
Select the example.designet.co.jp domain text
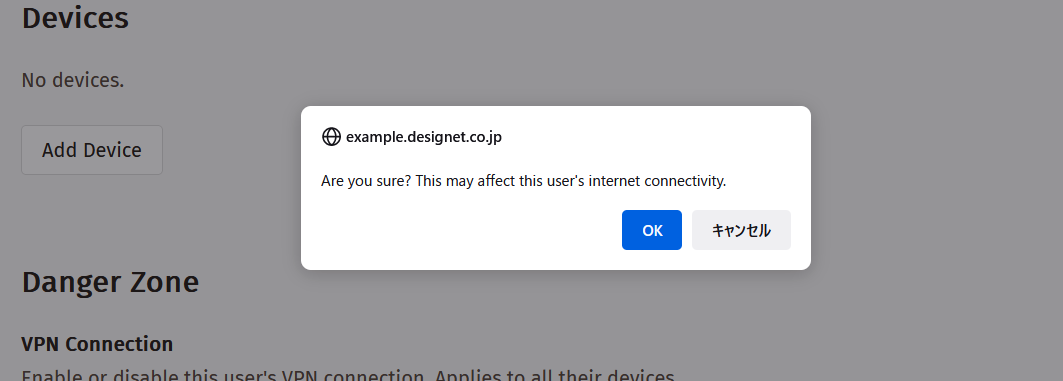[424, 137]
